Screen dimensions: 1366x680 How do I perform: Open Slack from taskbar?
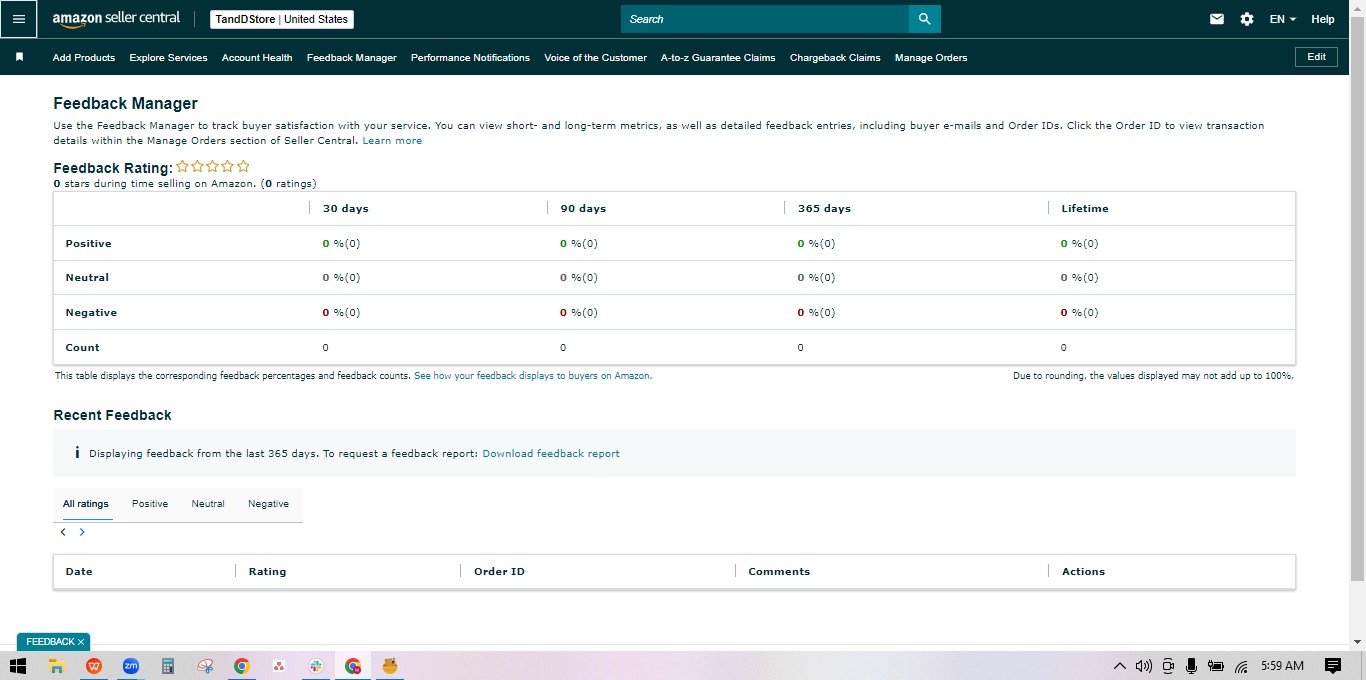pos(315,666)
